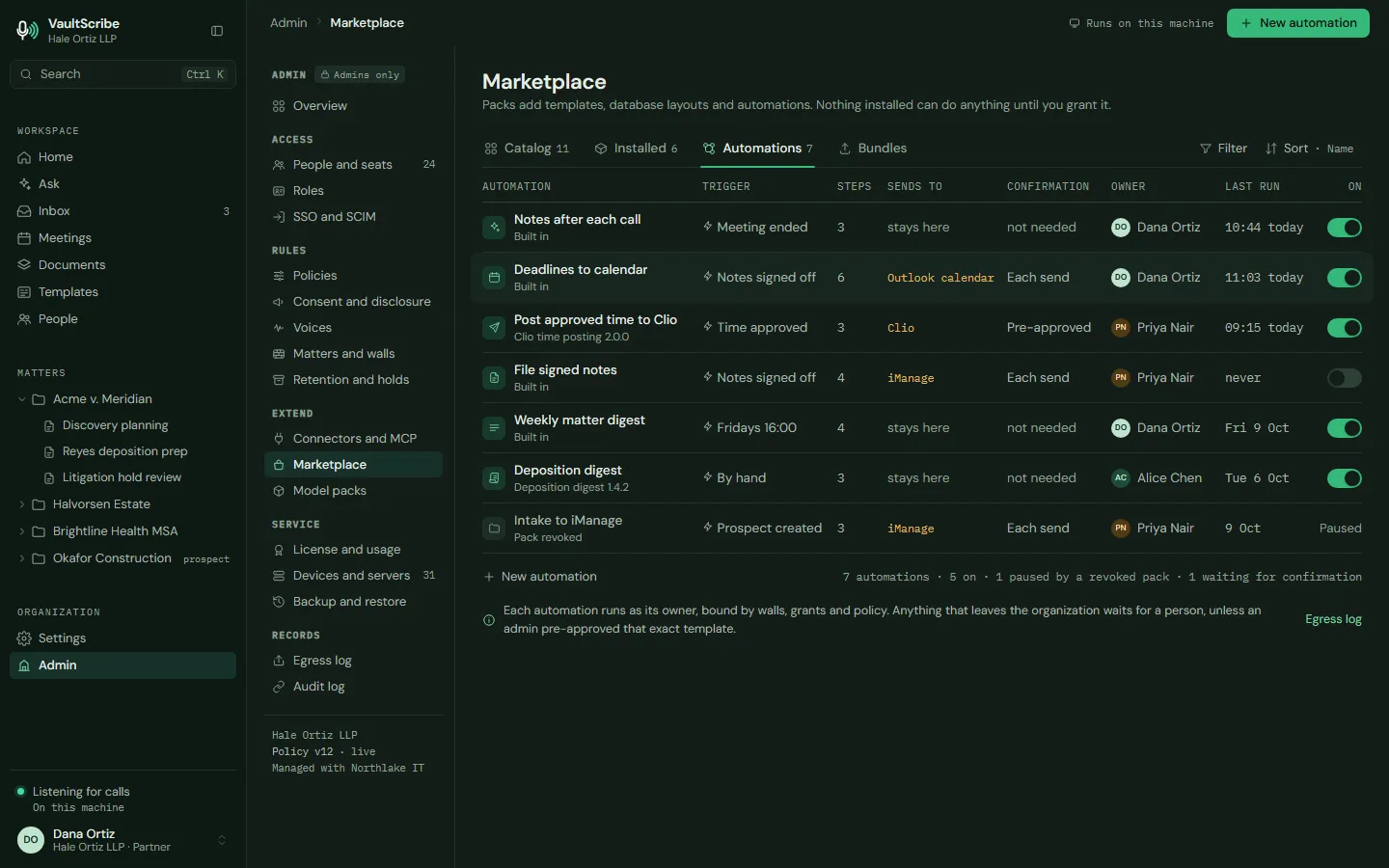Expand the Brightline Health MSA matter
This screenshot has height=868, width=1389.
coord(22,531)
